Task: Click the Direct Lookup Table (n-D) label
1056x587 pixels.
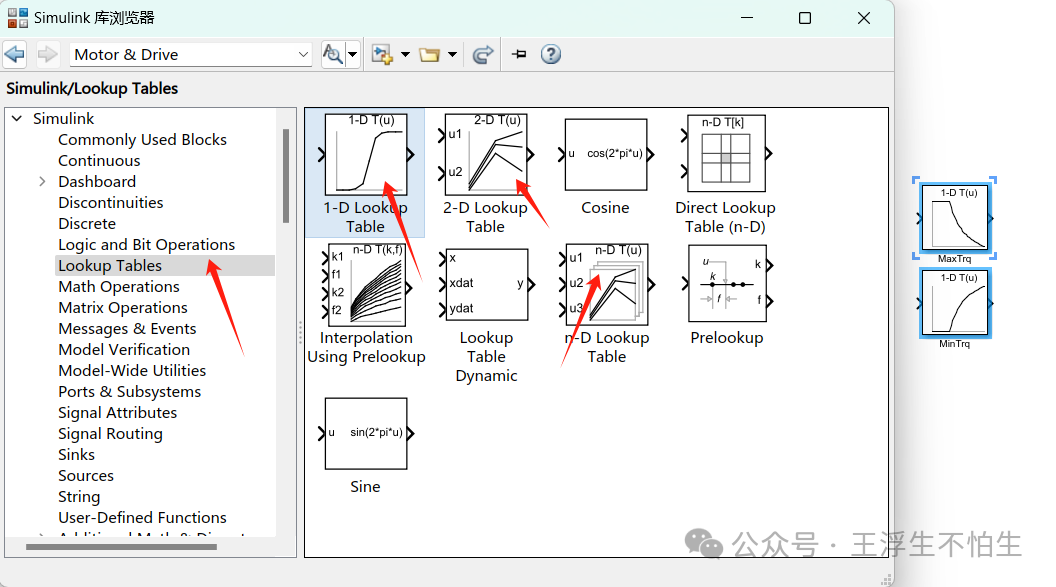Action: tap(725, 217)
